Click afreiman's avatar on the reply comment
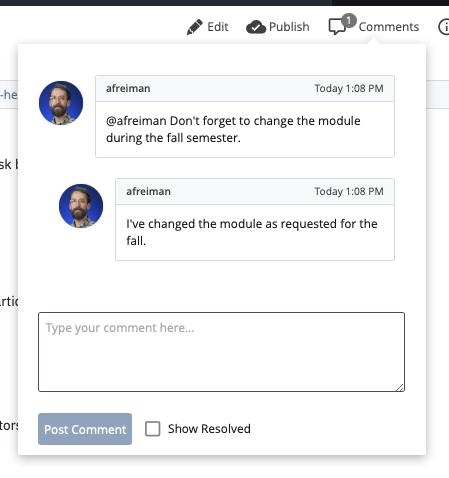 81,206
